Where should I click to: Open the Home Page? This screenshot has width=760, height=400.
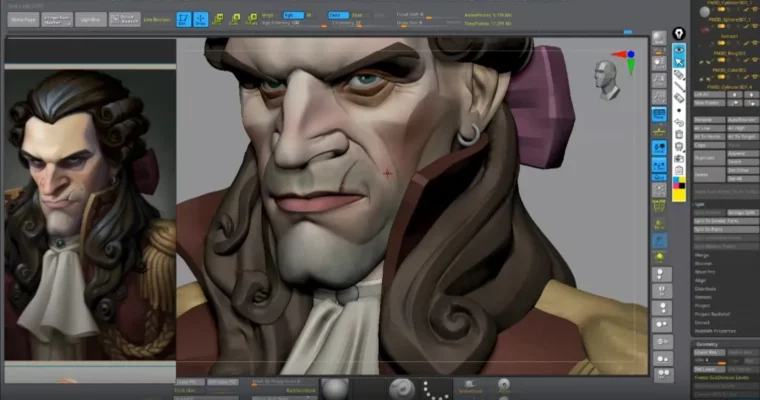pos(23,20)
